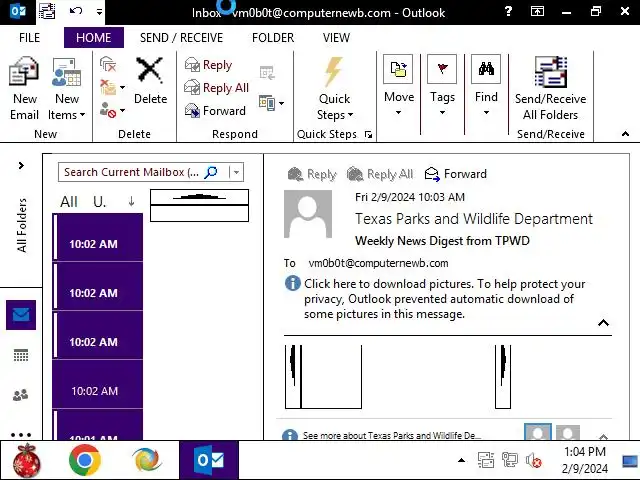Click the search magnifier icon
This screenshot has width=640, height=480.
pyautogui.click(x=211, y=172)
